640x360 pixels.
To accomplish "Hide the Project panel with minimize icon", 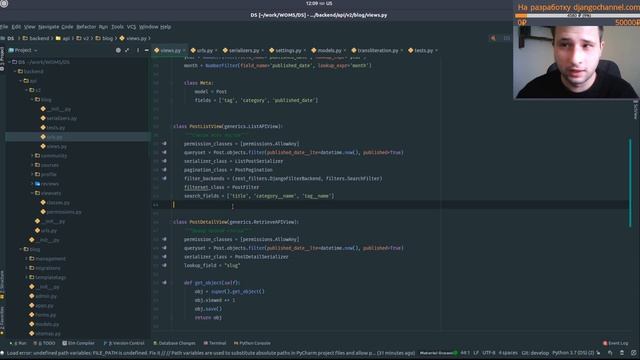I will [147, 50].
